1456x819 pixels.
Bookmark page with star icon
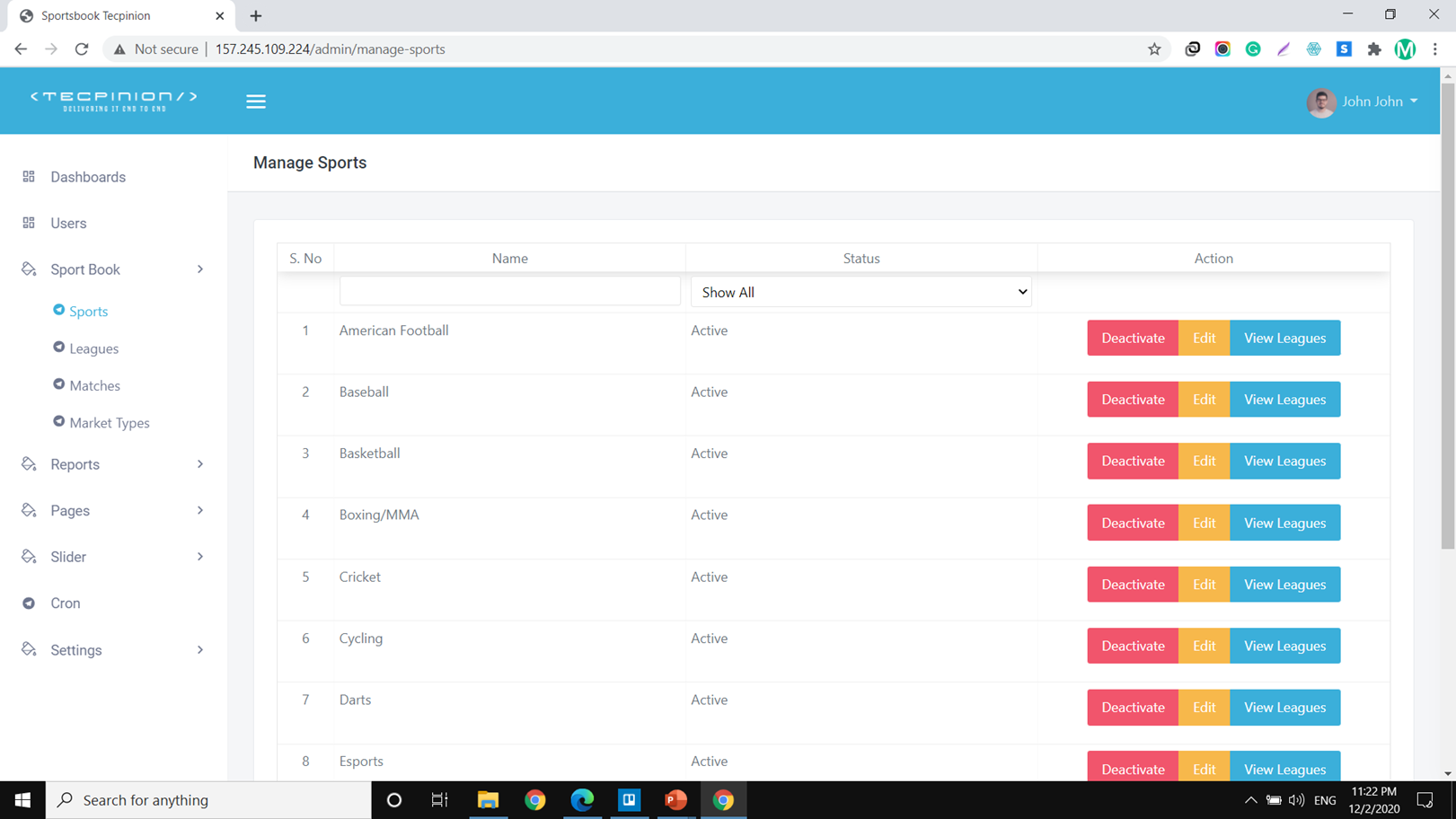[x=1154, y=49]
